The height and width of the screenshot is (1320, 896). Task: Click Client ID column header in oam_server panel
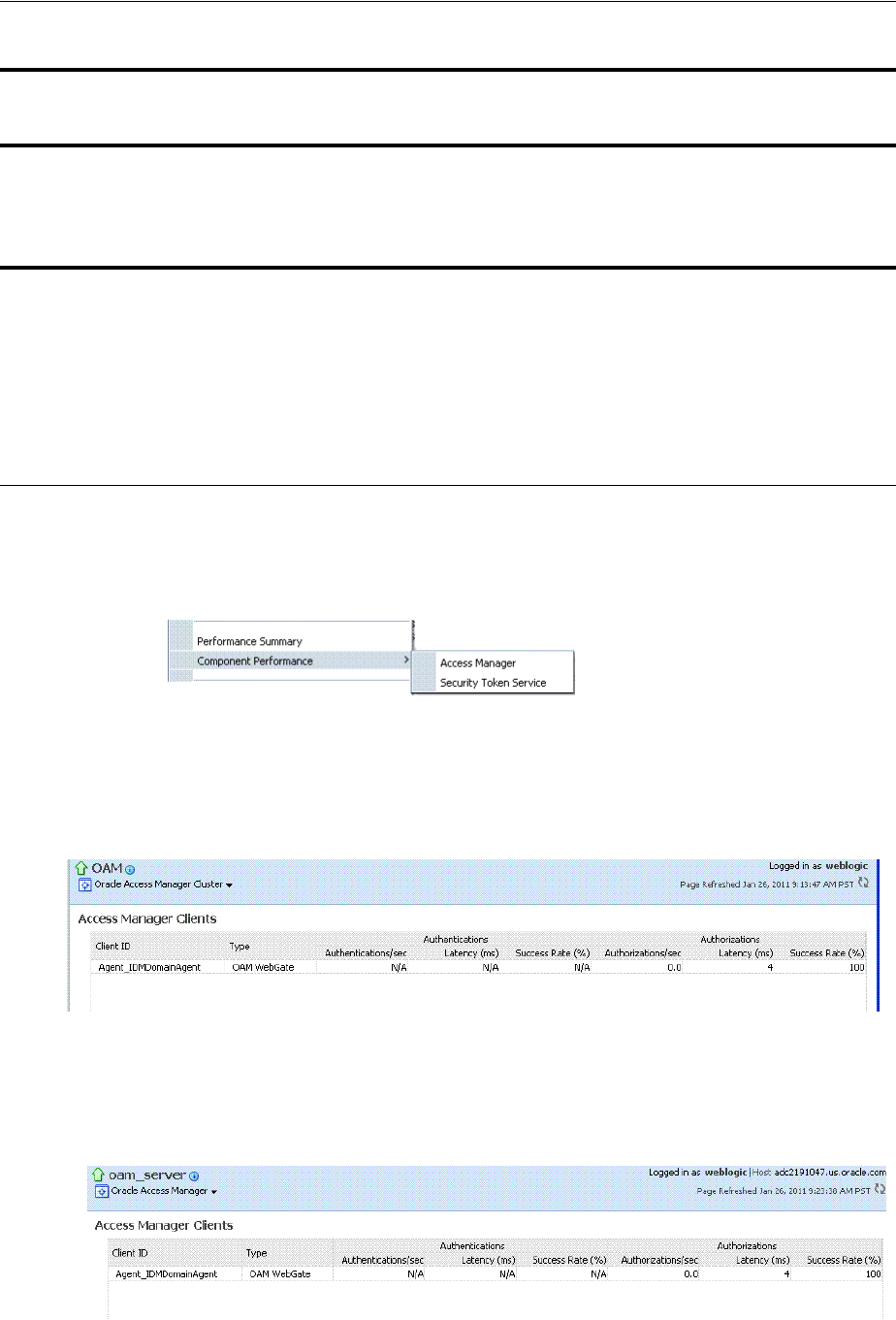point(130,1253)
